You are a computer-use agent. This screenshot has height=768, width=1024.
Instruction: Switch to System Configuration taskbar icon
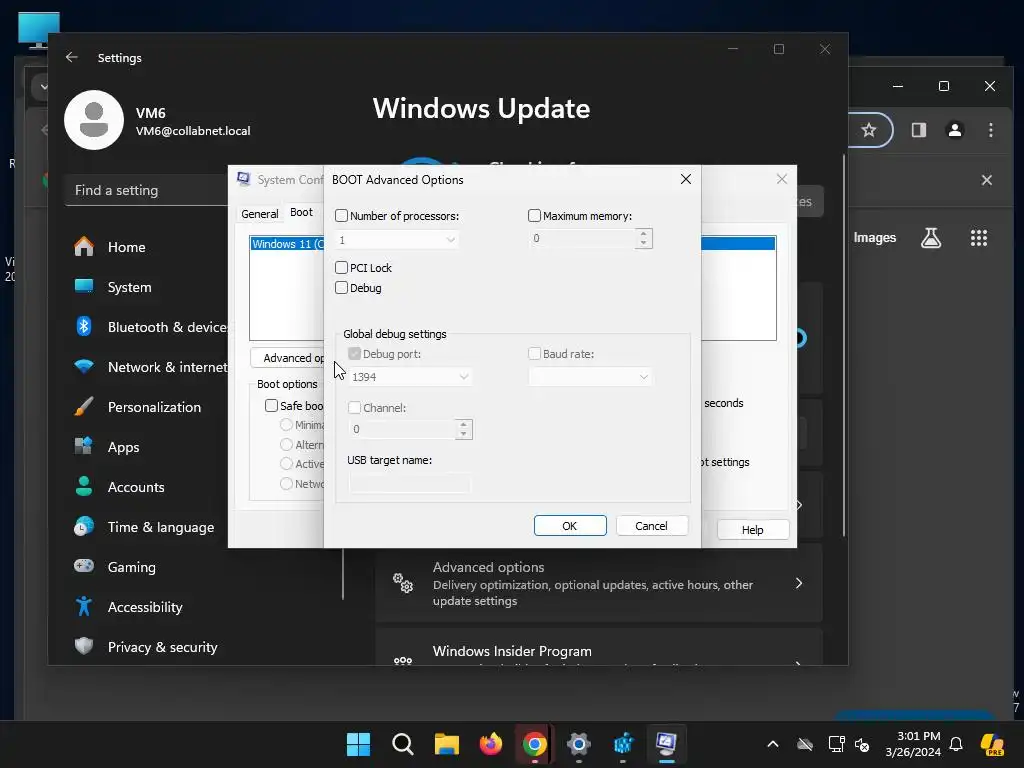pos(666,744)
